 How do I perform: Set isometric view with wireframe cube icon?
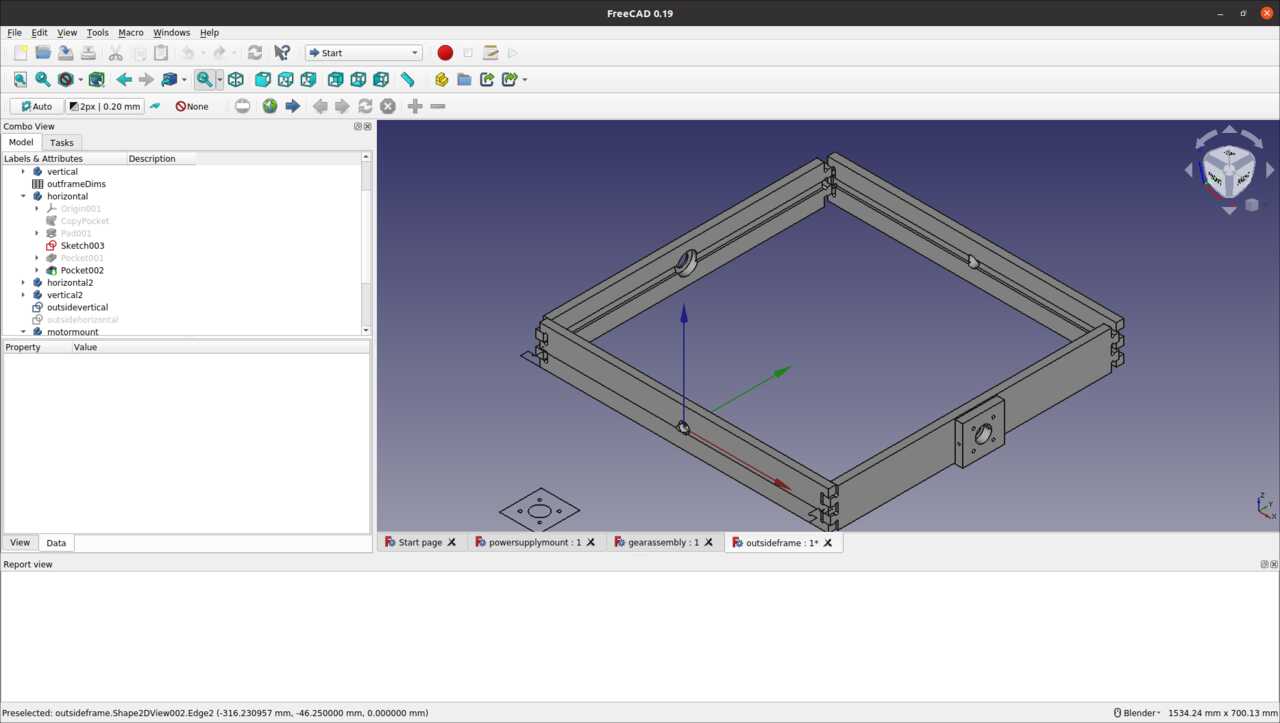pyautogui.click(x=236, y=79)
